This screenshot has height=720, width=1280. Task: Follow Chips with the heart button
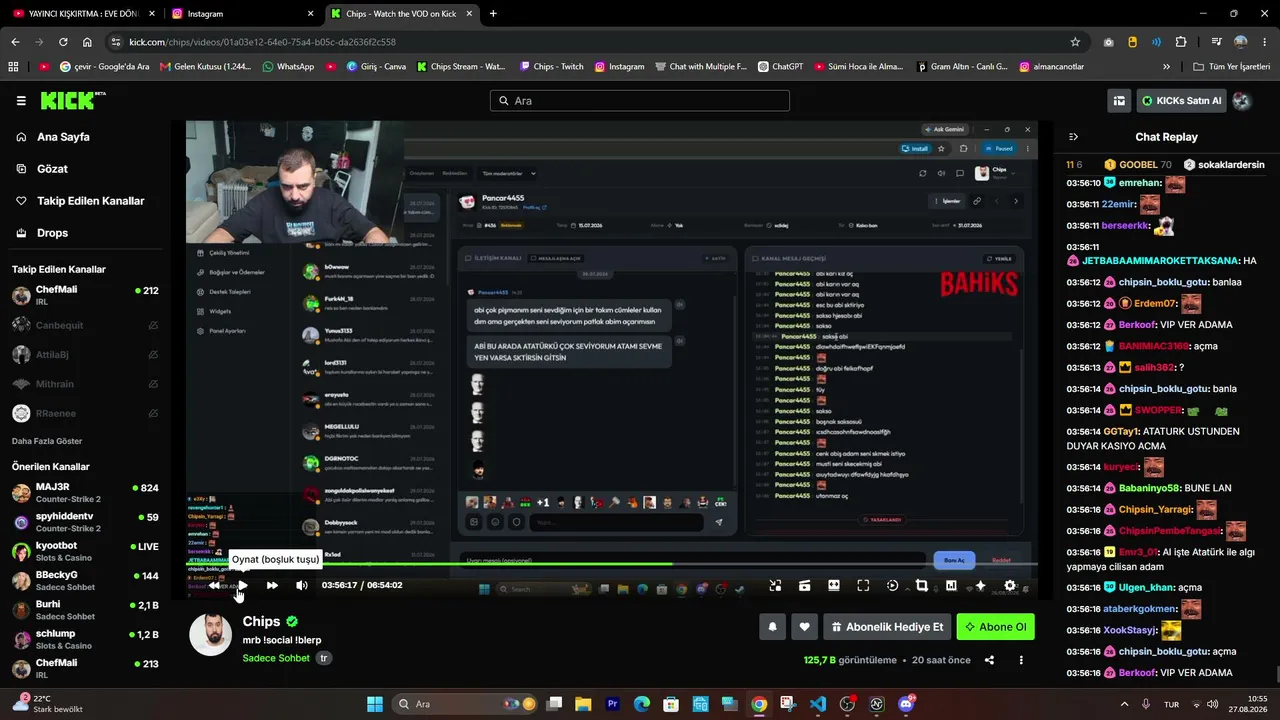pos(804,627)
